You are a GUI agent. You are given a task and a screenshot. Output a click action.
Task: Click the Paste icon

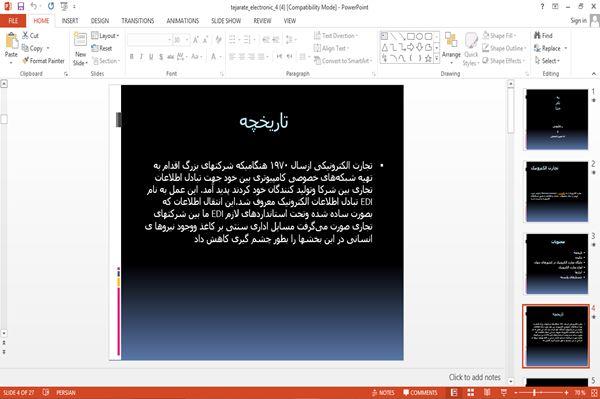click(x=11, y=41)
